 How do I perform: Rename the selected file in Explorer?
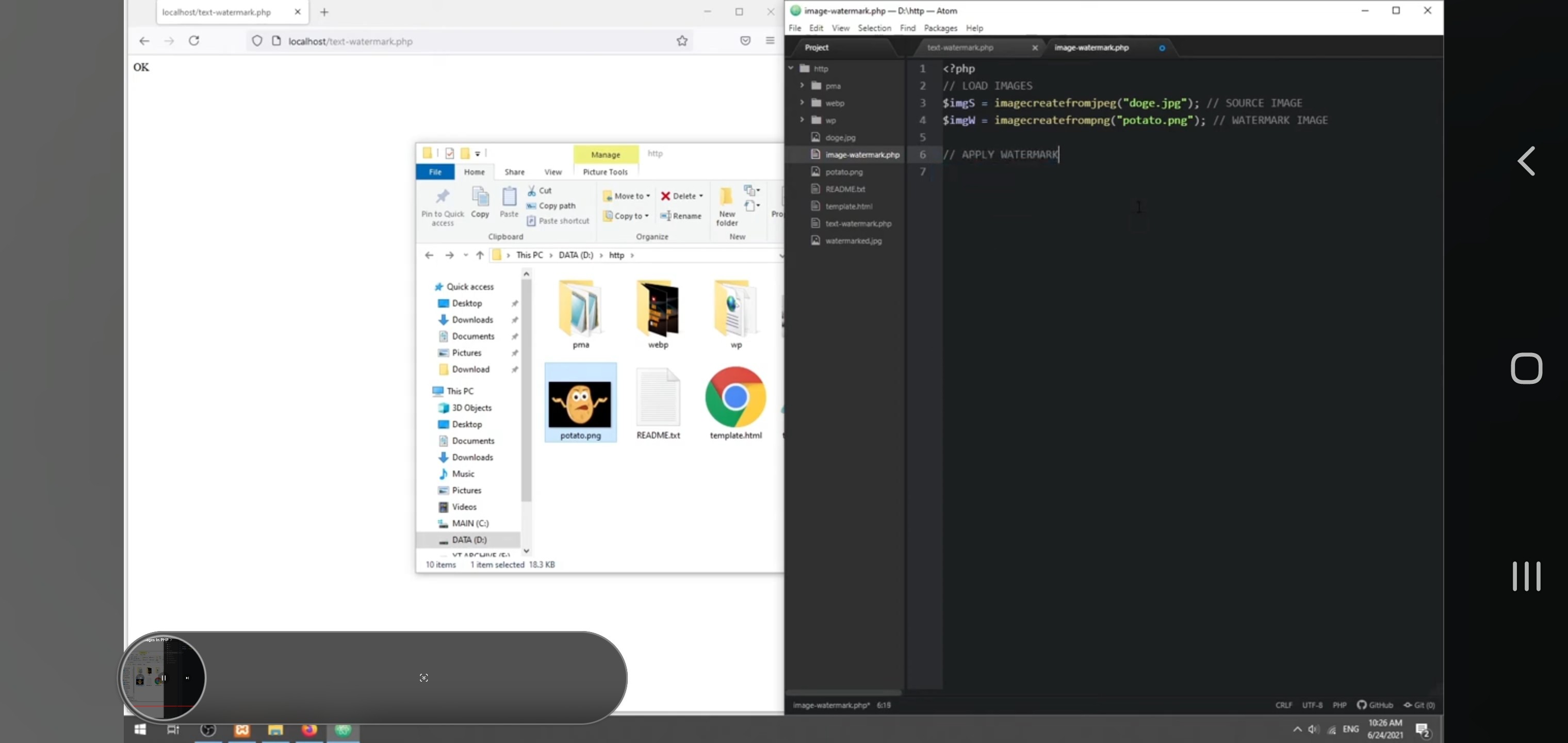point(680,216)
